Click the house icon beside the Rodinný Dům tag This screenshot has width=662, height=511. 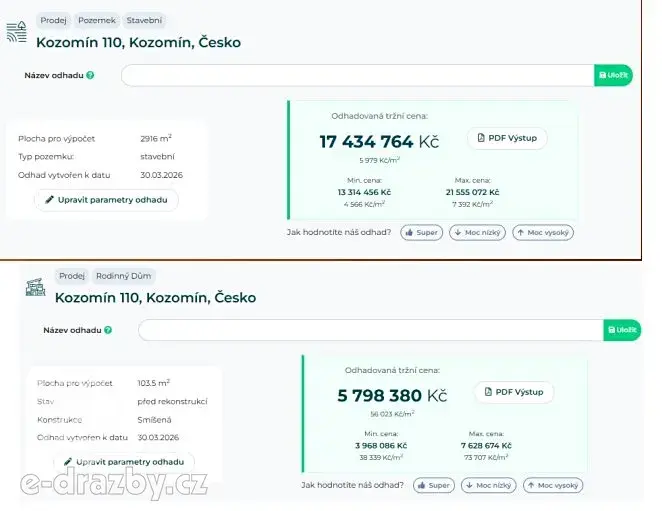36,287
